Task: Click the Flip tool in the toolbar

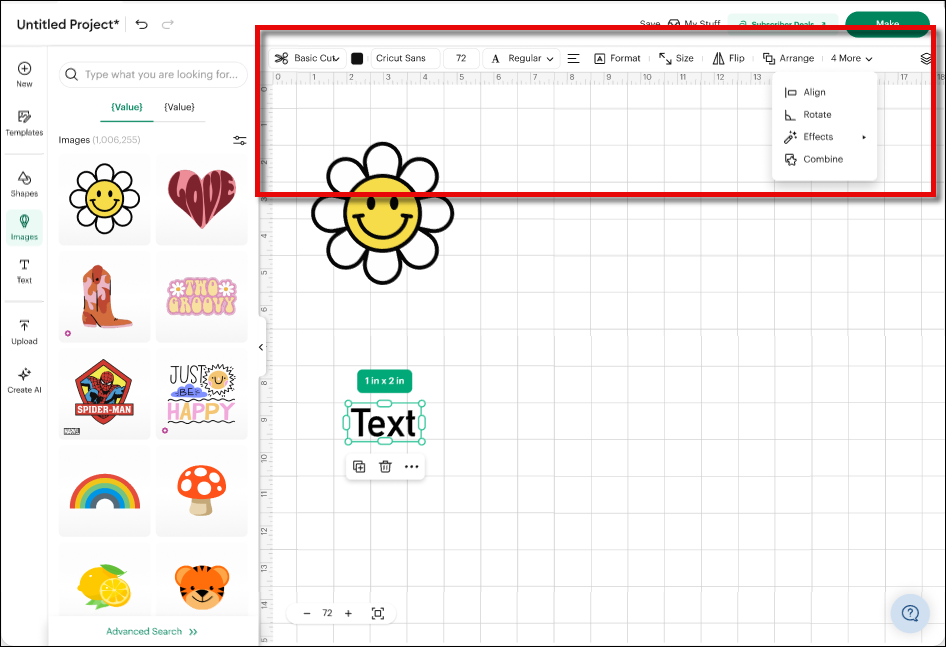Action: click(x=729, y=58)
